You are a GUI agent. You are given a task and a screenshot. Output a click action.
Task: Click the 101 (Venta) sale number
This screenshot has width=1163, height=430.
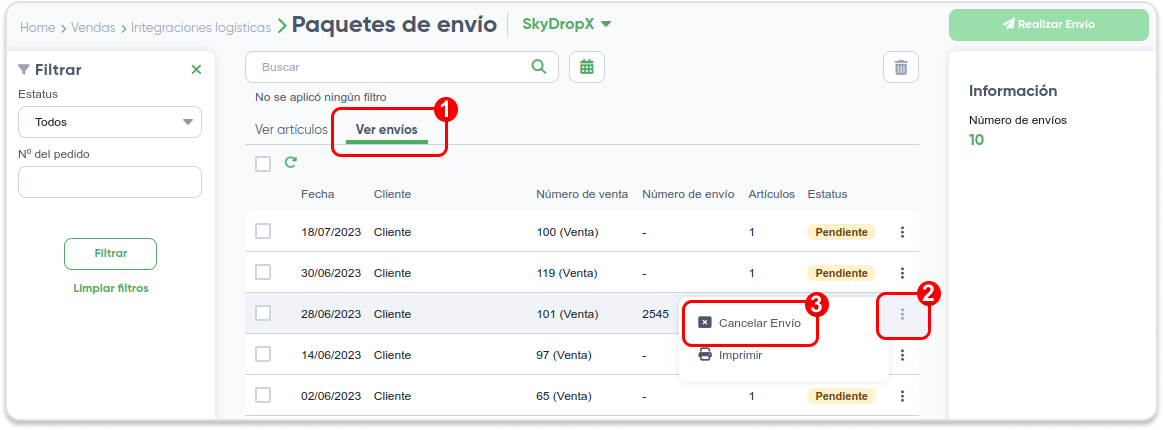point(567,314)
